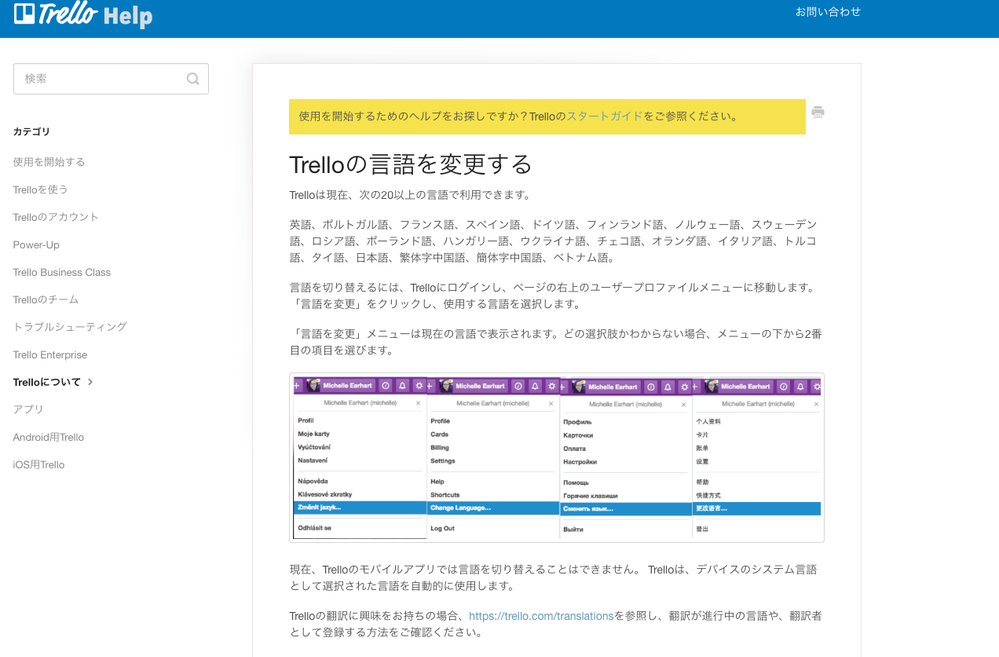Focus the 検索 search field

point(111,79)
